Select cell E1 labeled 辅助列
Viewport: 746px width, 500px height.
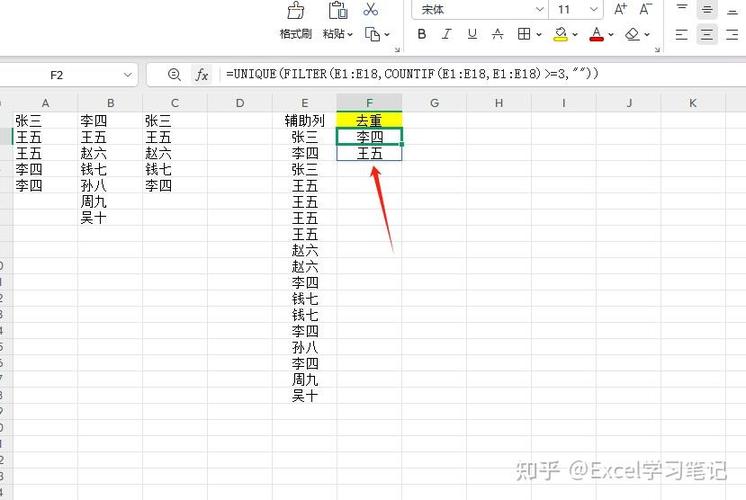pyautogui.click(x=304, y=120)
